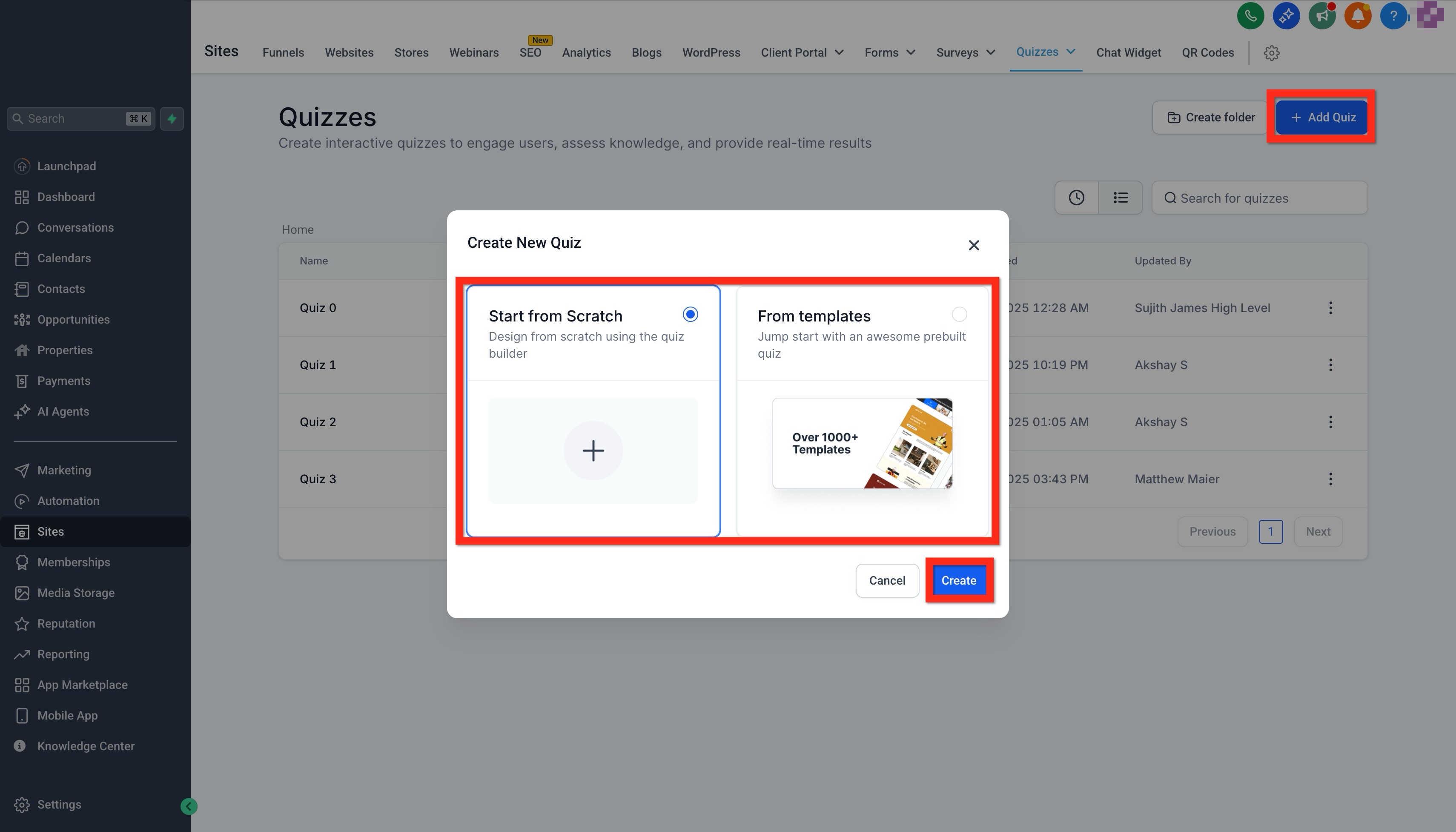The width and height of the screenshot is (1456, 832).
Task: Expand the Surveys dropdown menu
Action: click(965, 52)
